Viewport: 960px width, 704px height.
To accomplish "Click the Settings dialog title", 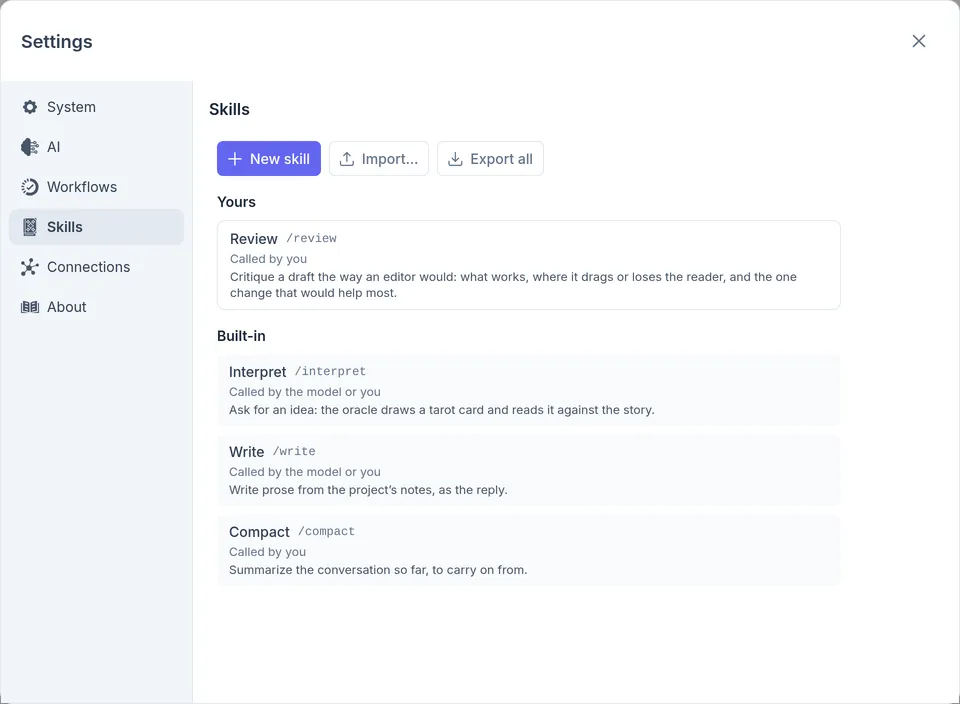I will pyautogui.click(x=57, y=42).
